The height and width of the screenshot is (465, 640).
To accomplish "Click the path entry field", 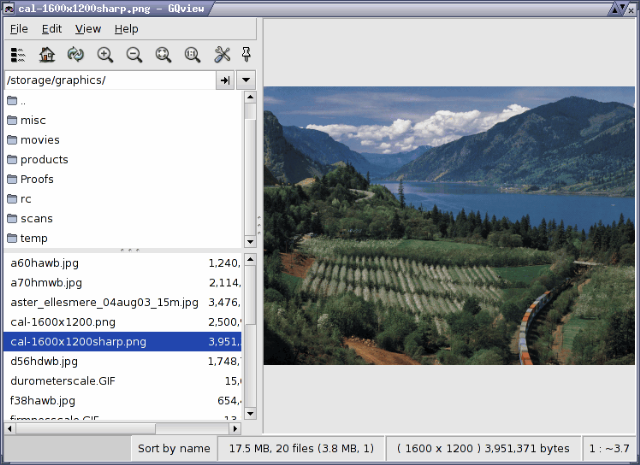I will (108, 80).
